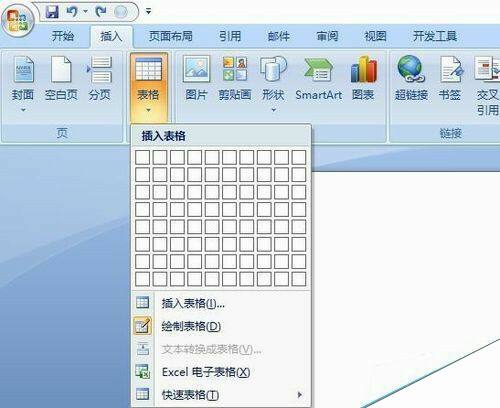Click the top-right cell of the table grid
500x408 pixels.
tap(299, 157)
